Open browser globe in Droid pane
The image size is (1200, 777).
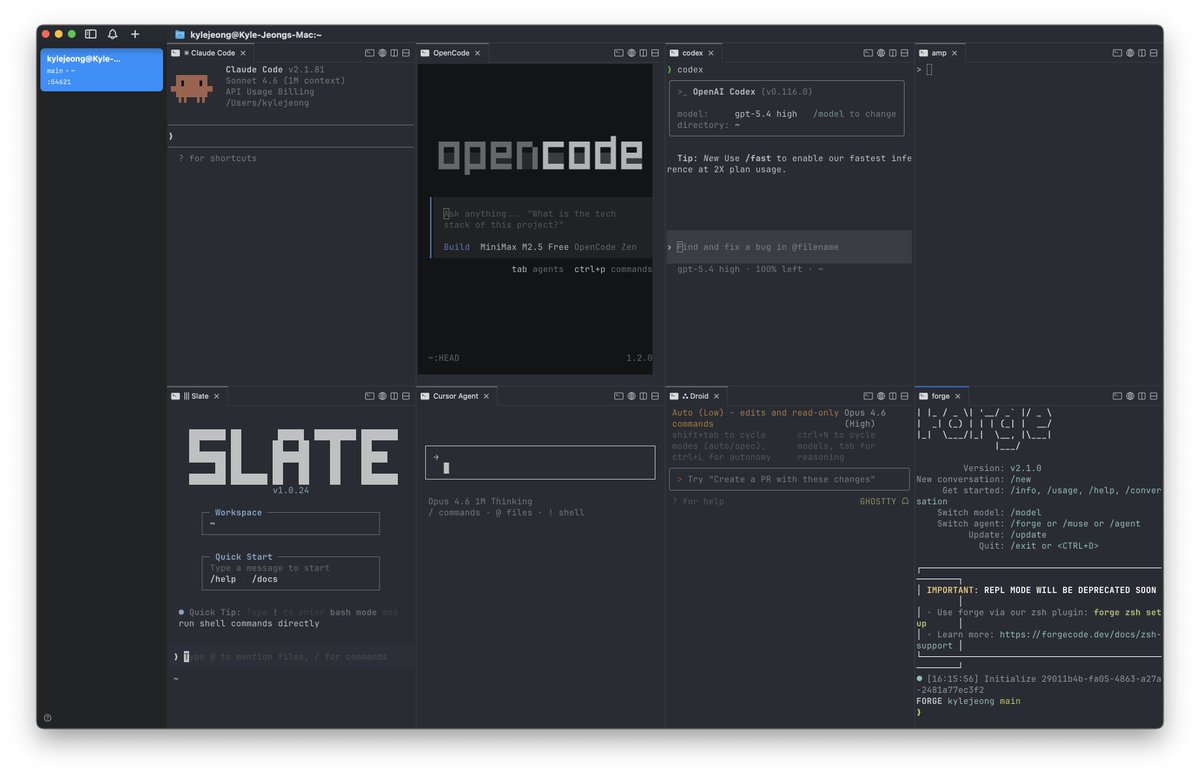point(880,396)
